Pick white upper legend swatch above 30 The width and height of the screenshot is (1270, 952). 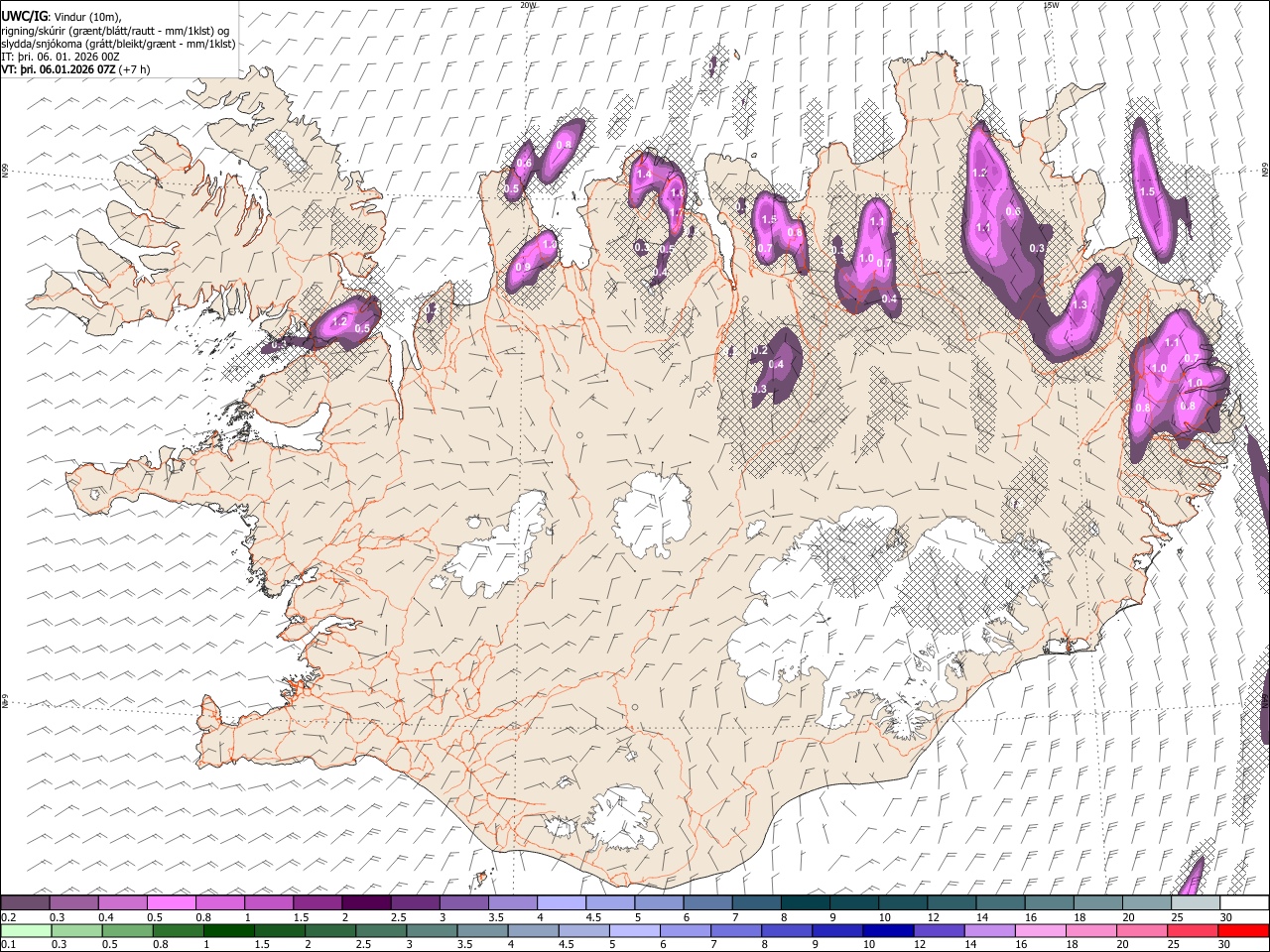pos(1245,902)
